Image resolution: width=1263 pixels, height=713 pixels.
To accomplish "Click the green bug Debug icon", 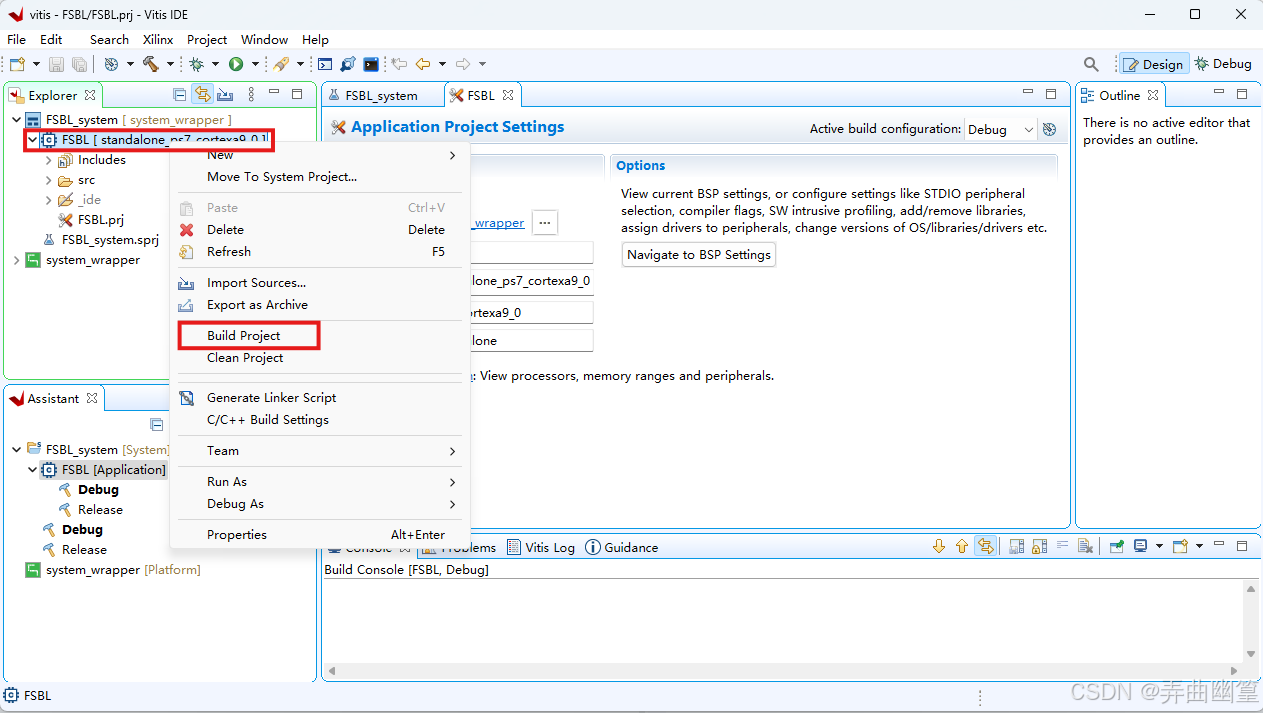I will point(197,64).
